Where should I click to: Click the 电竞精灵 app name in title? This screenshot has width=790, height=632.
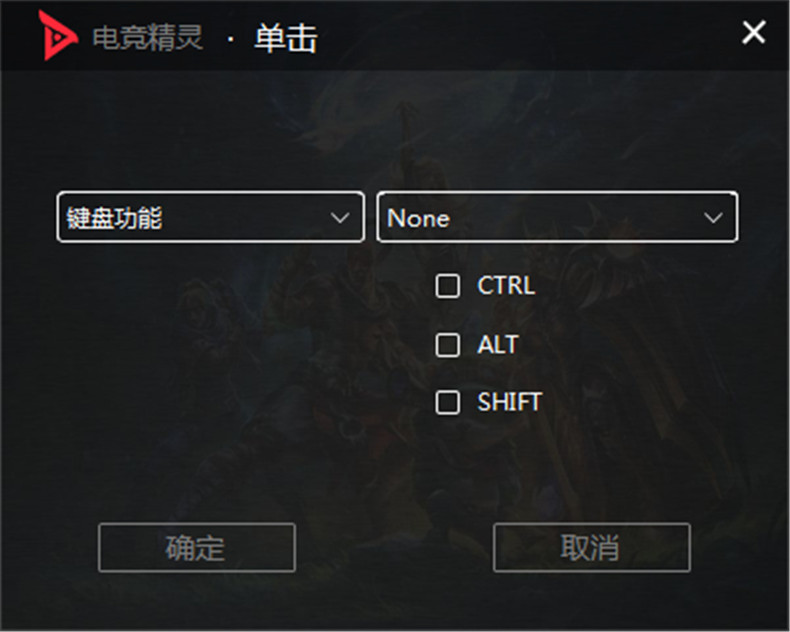148,38
